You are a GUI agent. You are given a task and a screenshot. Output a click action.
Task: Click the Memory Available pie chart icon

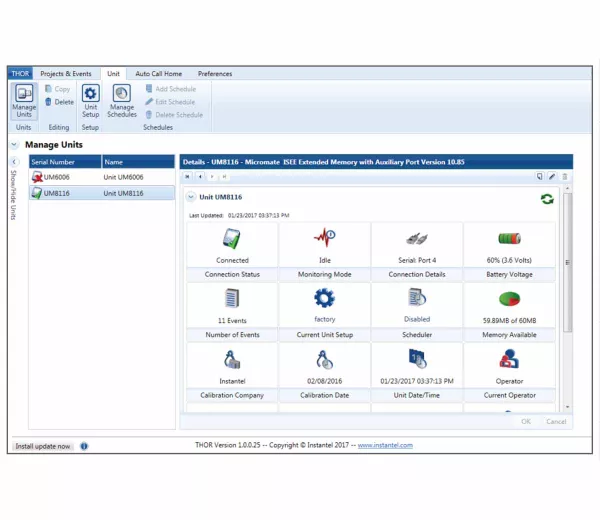coord(509,299)
